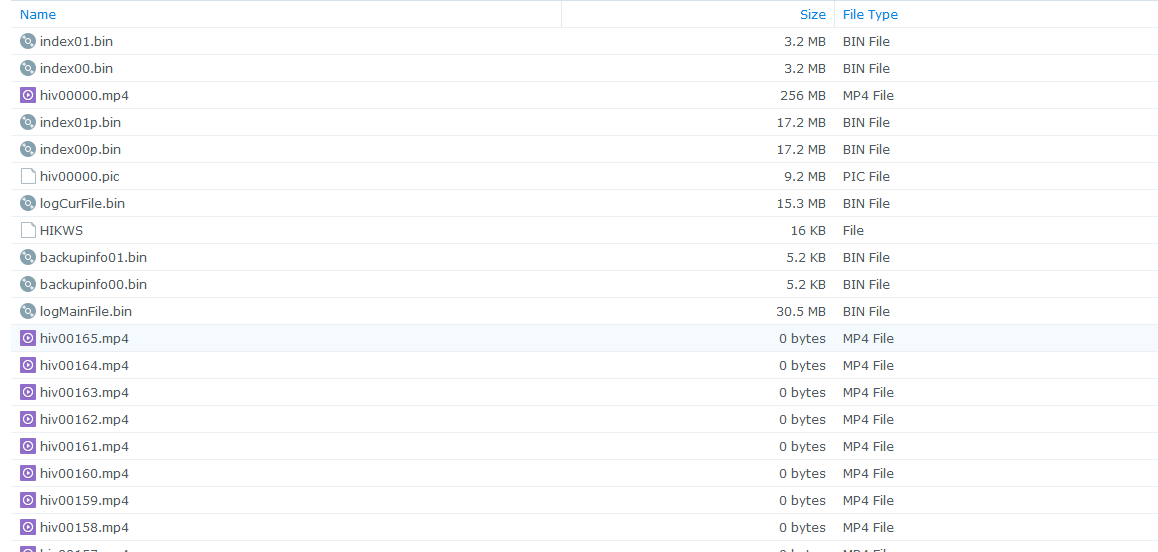Sort by File Type column header
1158x552 pixels.
point(870,15)
